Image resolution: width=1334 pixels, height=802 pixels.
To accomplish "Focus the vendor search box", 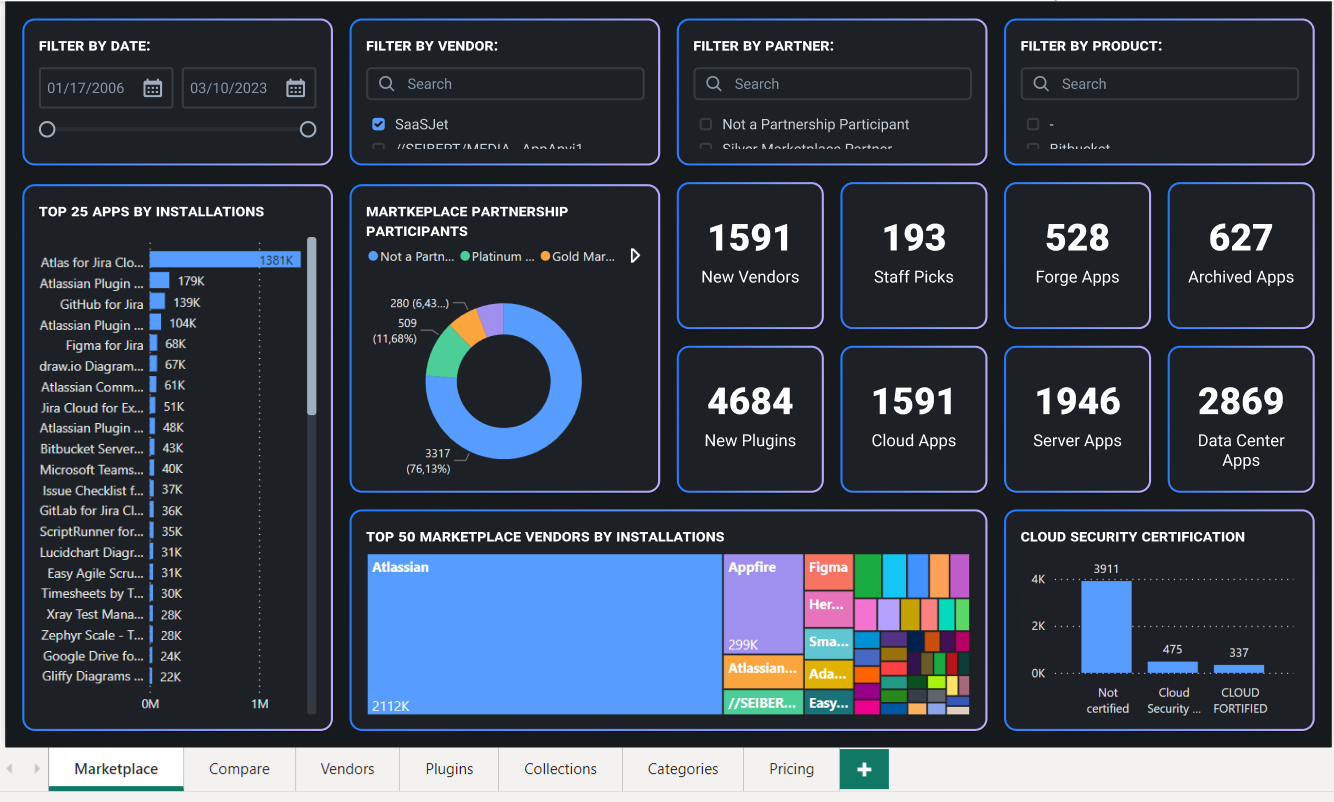I will pos(505,84).
